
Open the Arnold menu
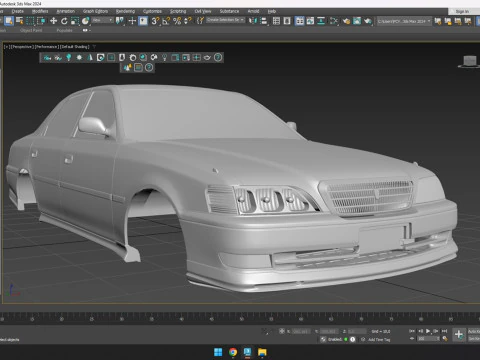(253, 11)
